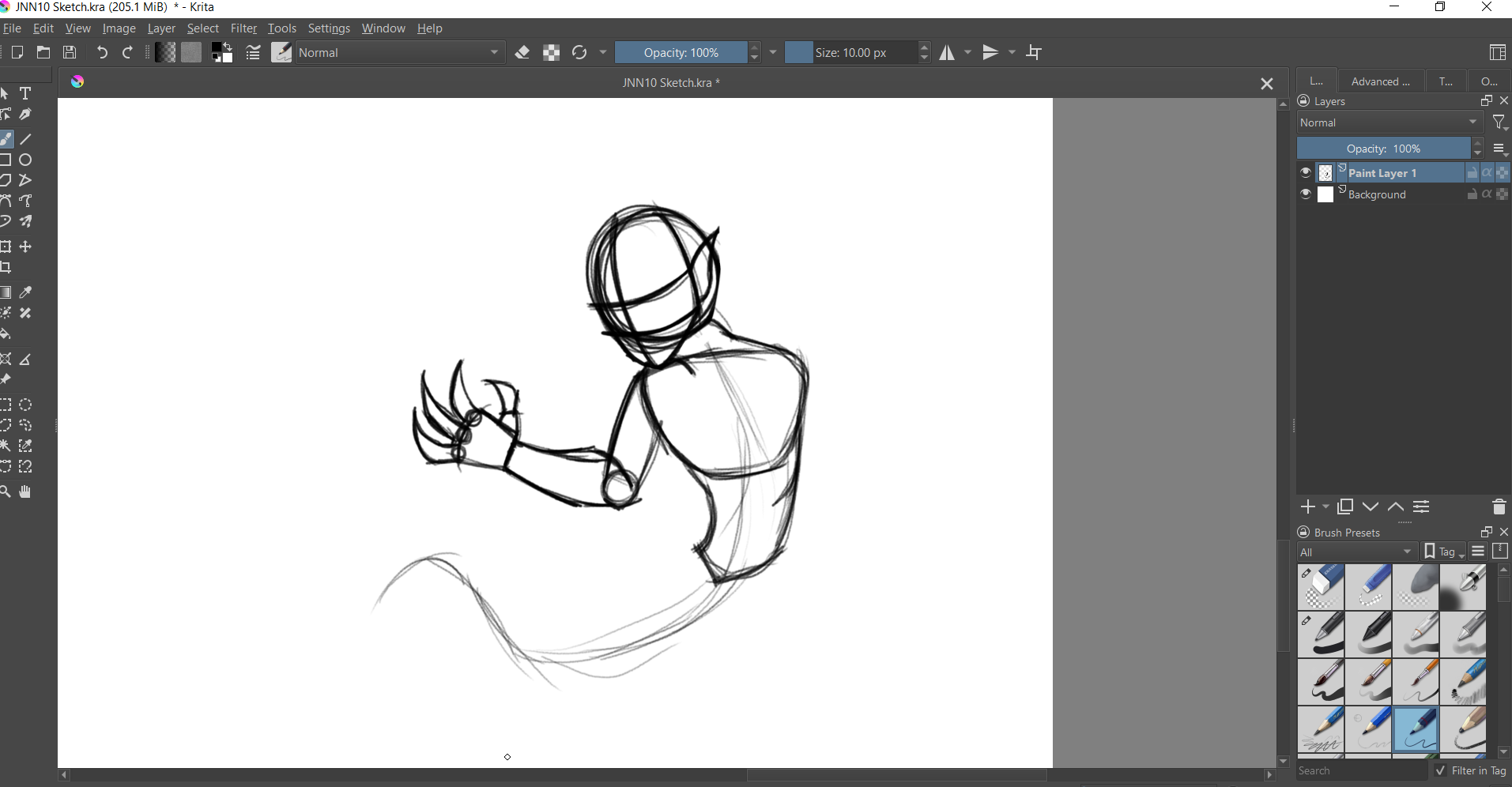Delete the layer with the trash icon
Screen dimensions: 1512x787
tap(1499, 507)
